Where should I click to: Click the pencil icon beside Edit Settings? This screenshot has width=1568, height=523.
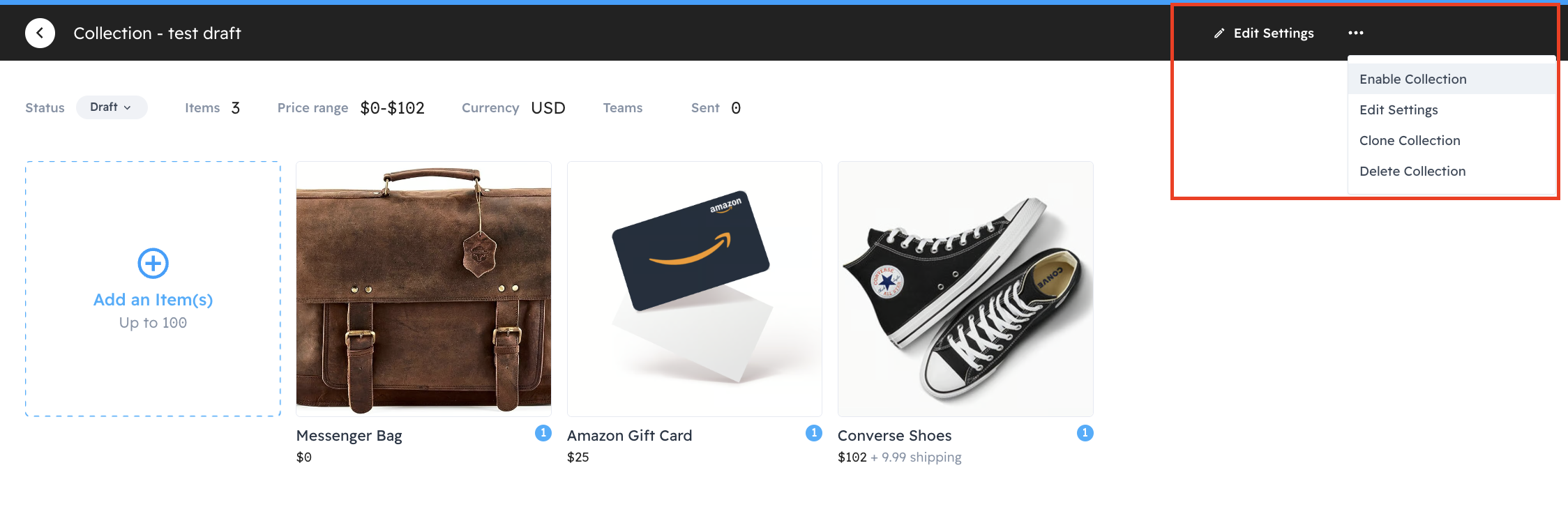(x=1219, y=33)
